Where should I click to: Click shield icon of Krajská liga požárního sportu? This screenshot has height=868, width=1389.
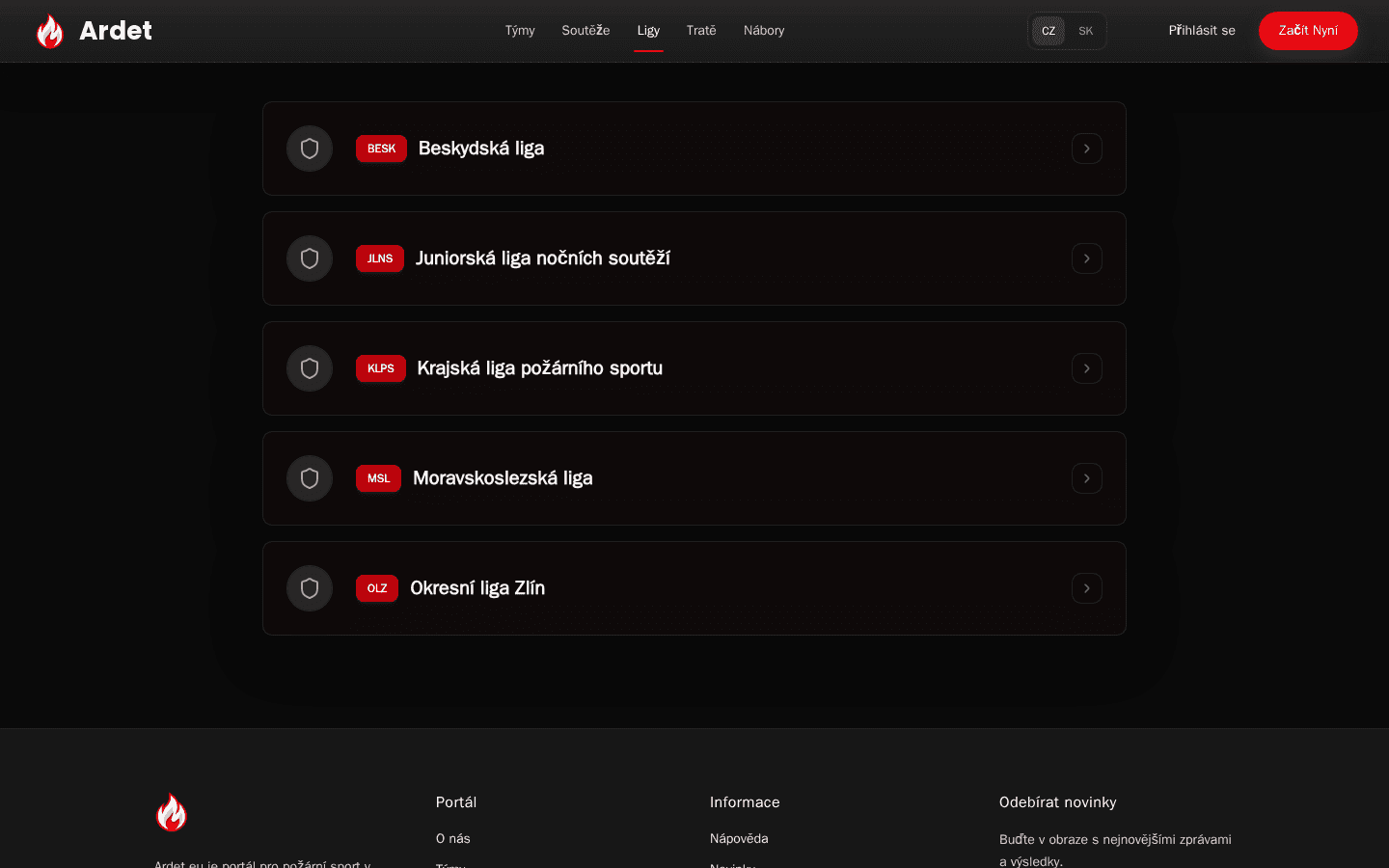310,368
